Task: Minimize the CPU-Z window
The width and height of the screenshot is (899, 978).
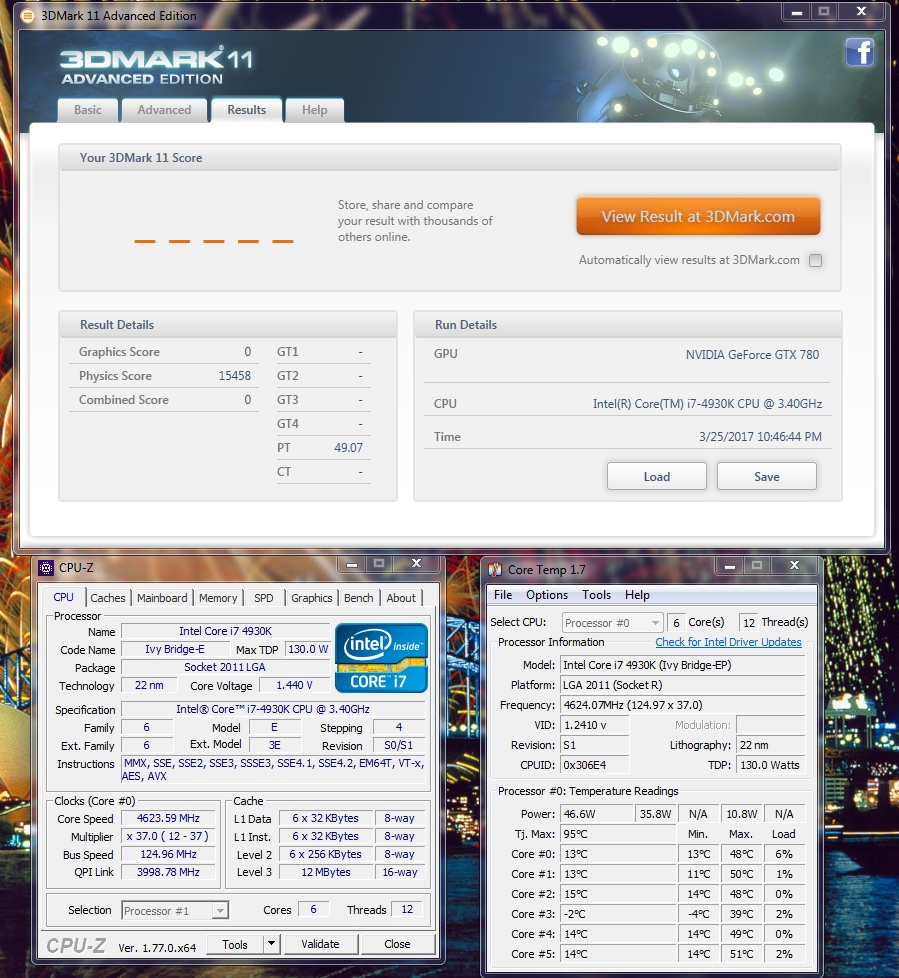Action: click(352, 564)
